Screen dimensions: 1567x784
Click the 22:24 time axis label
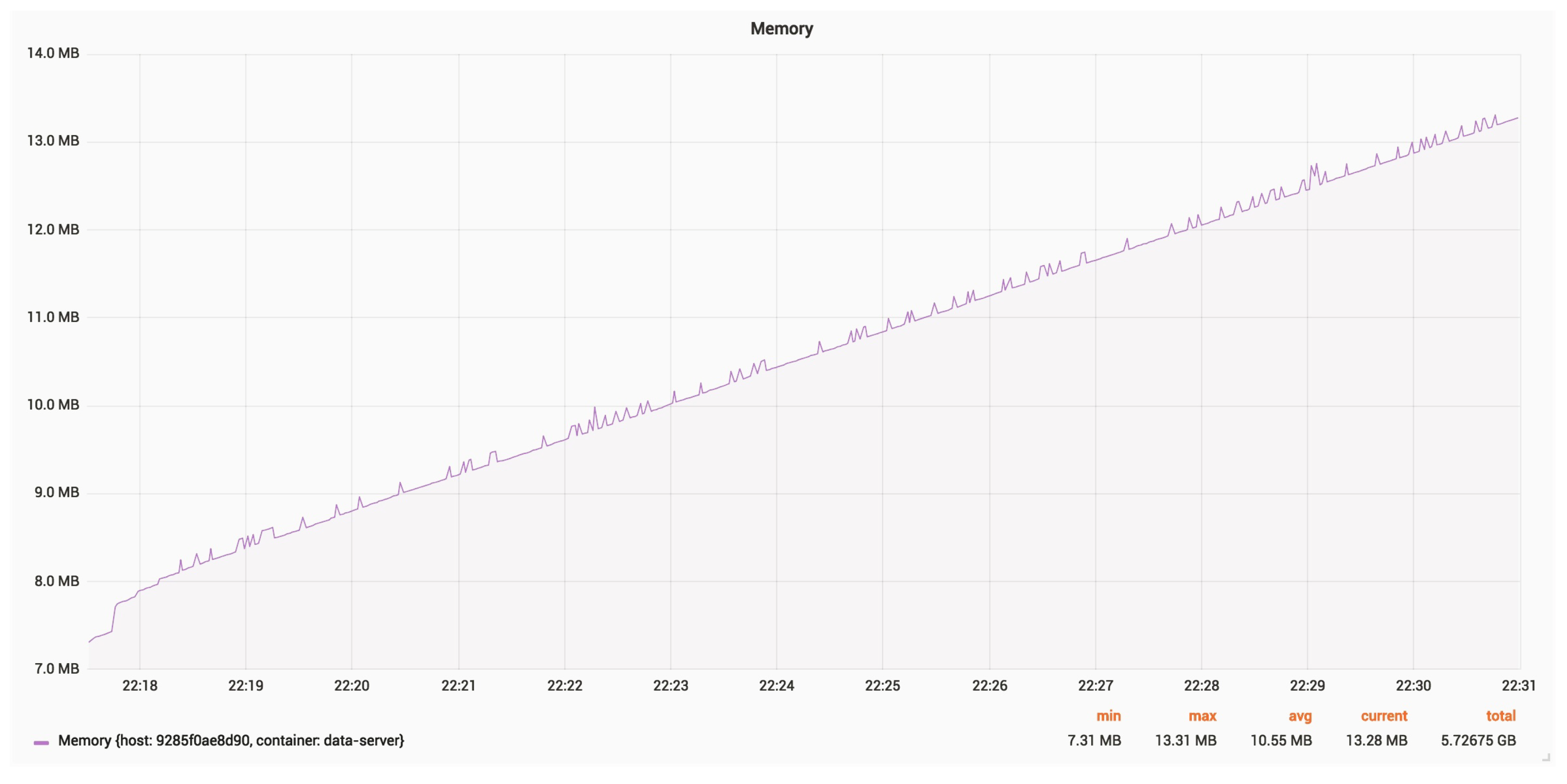pos(776,686)
